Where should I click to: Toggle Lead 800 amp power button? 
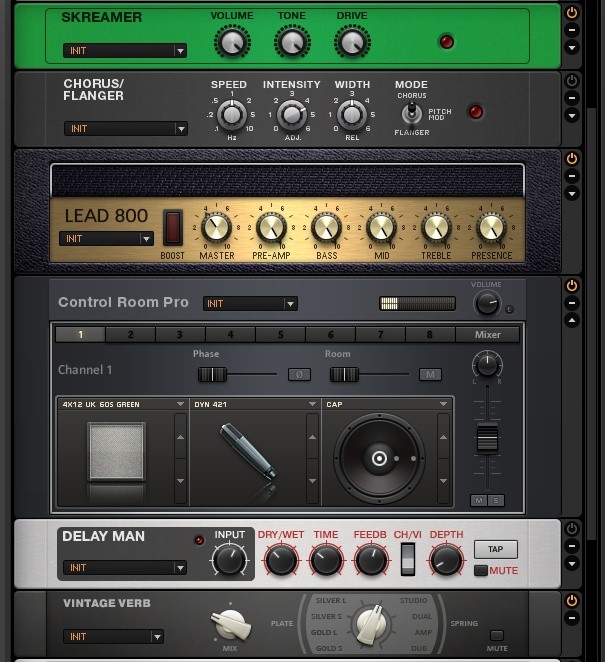pos(572,159)
